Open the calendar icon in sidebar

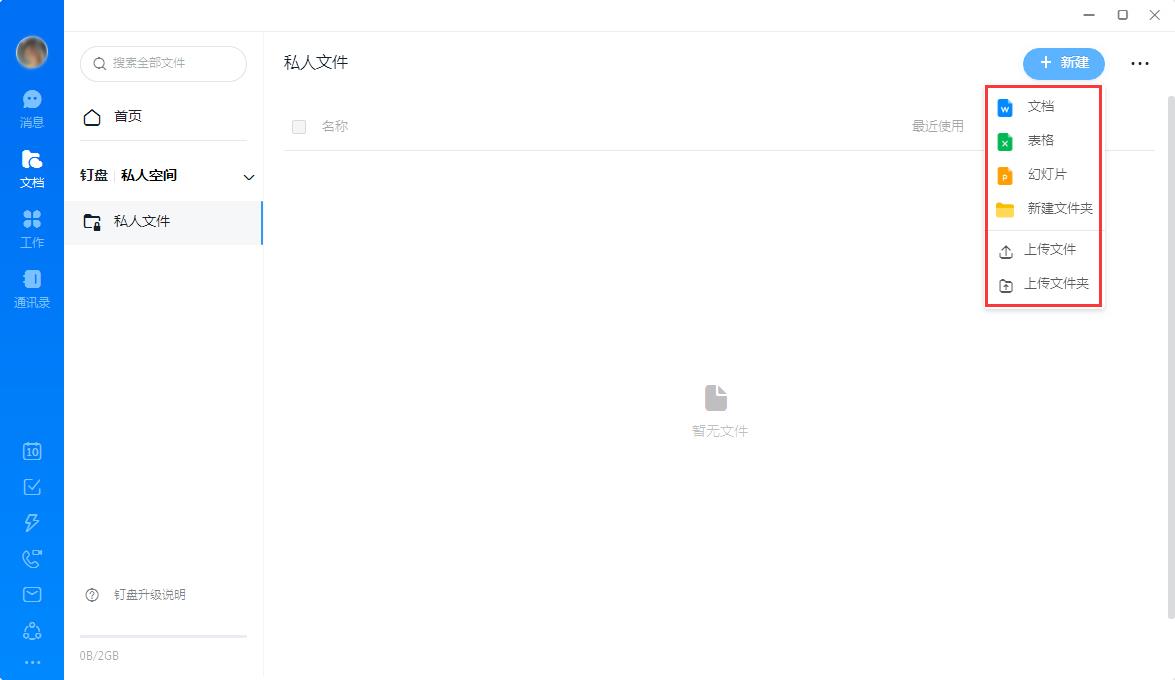point(31,451)
